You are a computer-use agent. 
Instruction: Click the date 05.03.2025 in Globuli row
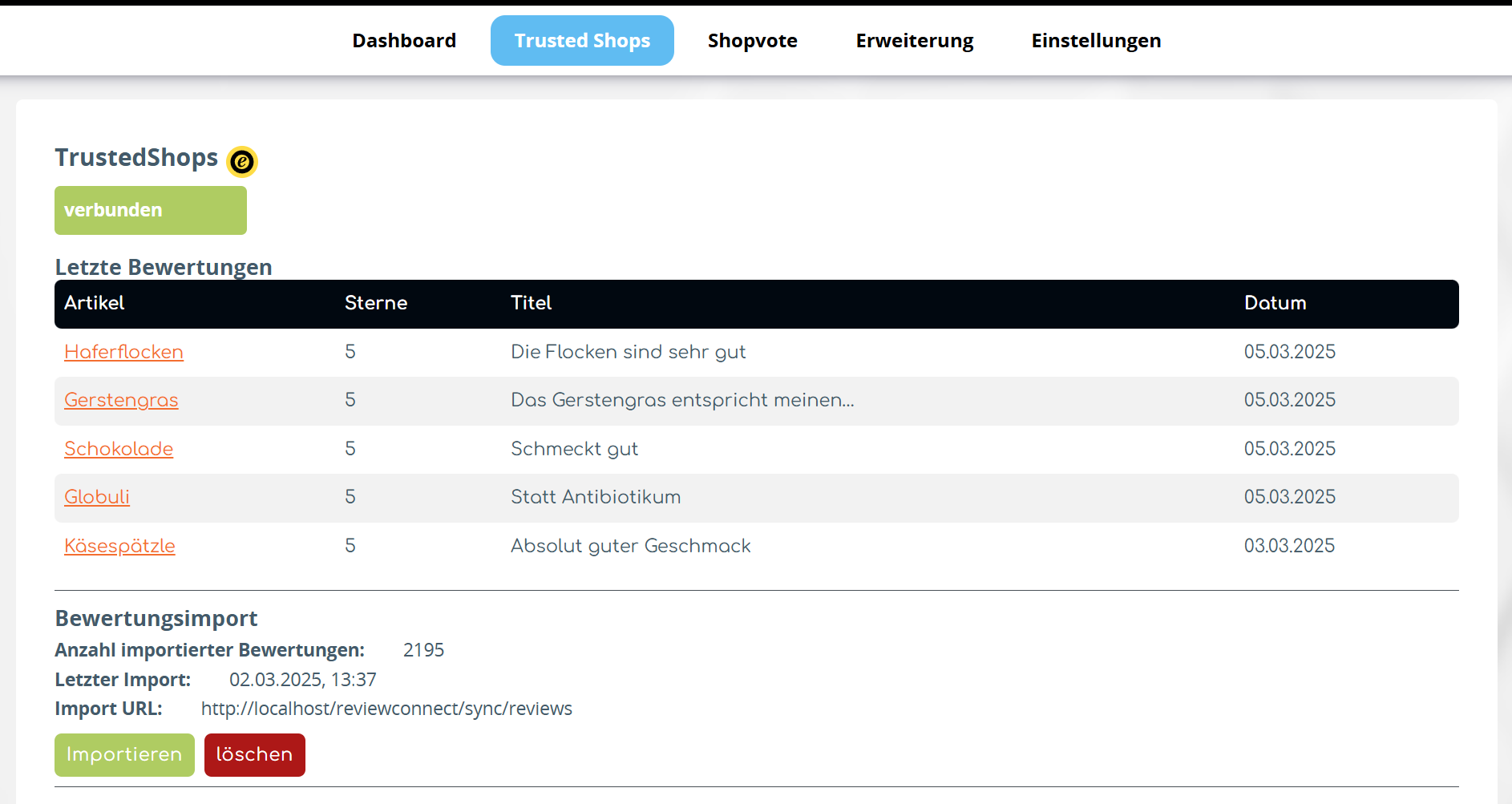(1290, 497)
